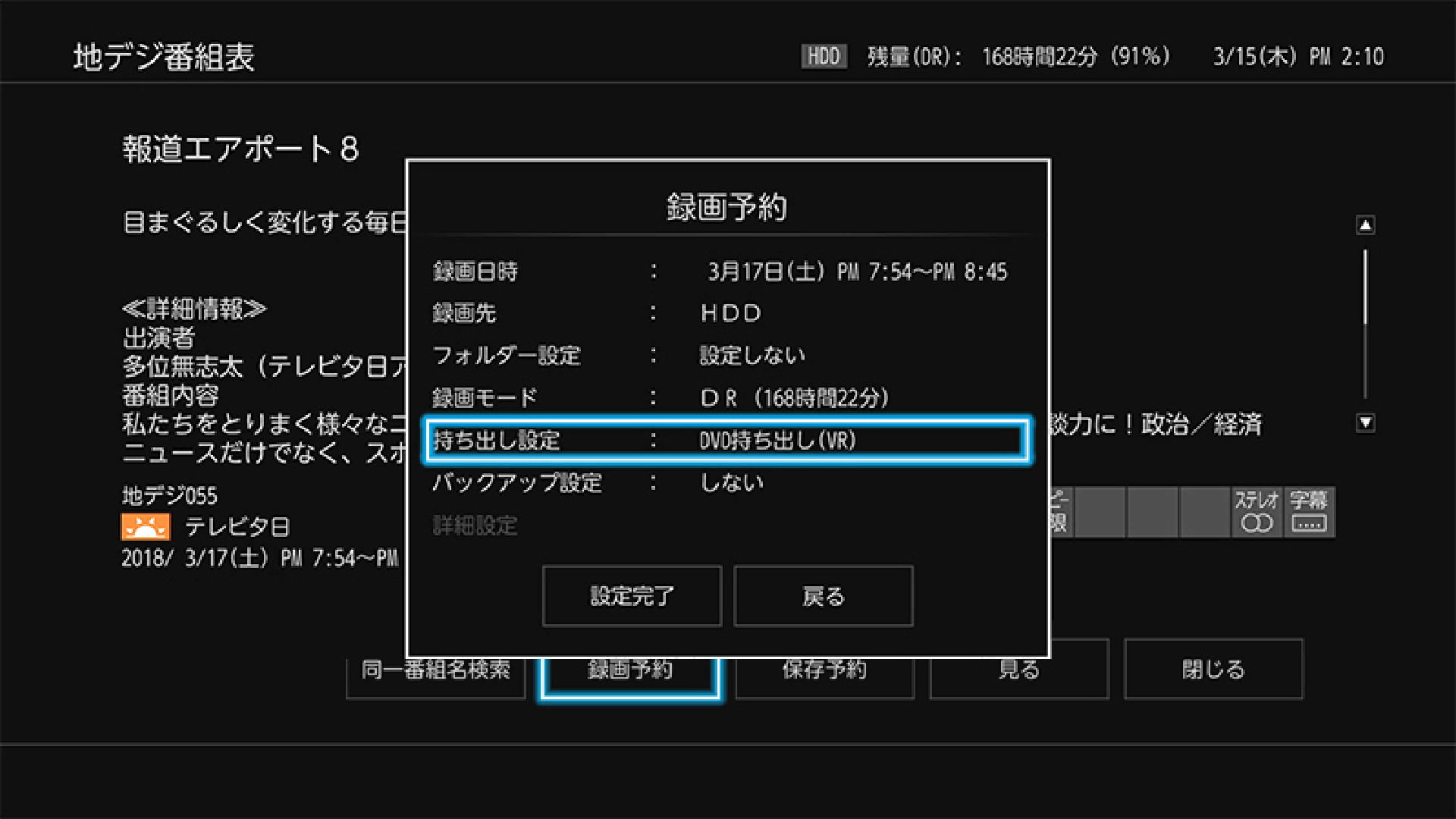
Task: Select the 同一番組名検索 search option
Action: coord(435,670)
